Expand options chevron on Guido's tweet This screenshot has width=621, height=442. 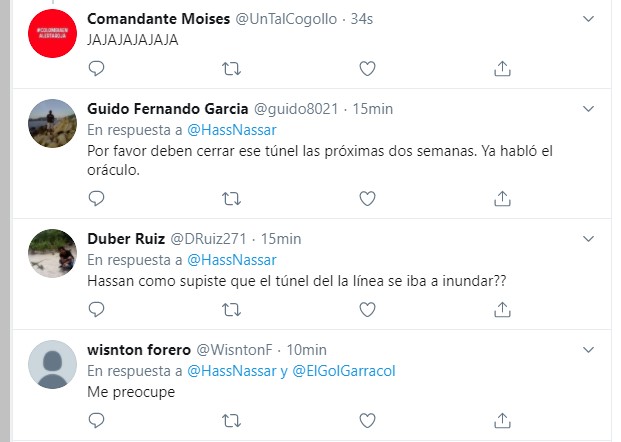click(x=589, y=109)
